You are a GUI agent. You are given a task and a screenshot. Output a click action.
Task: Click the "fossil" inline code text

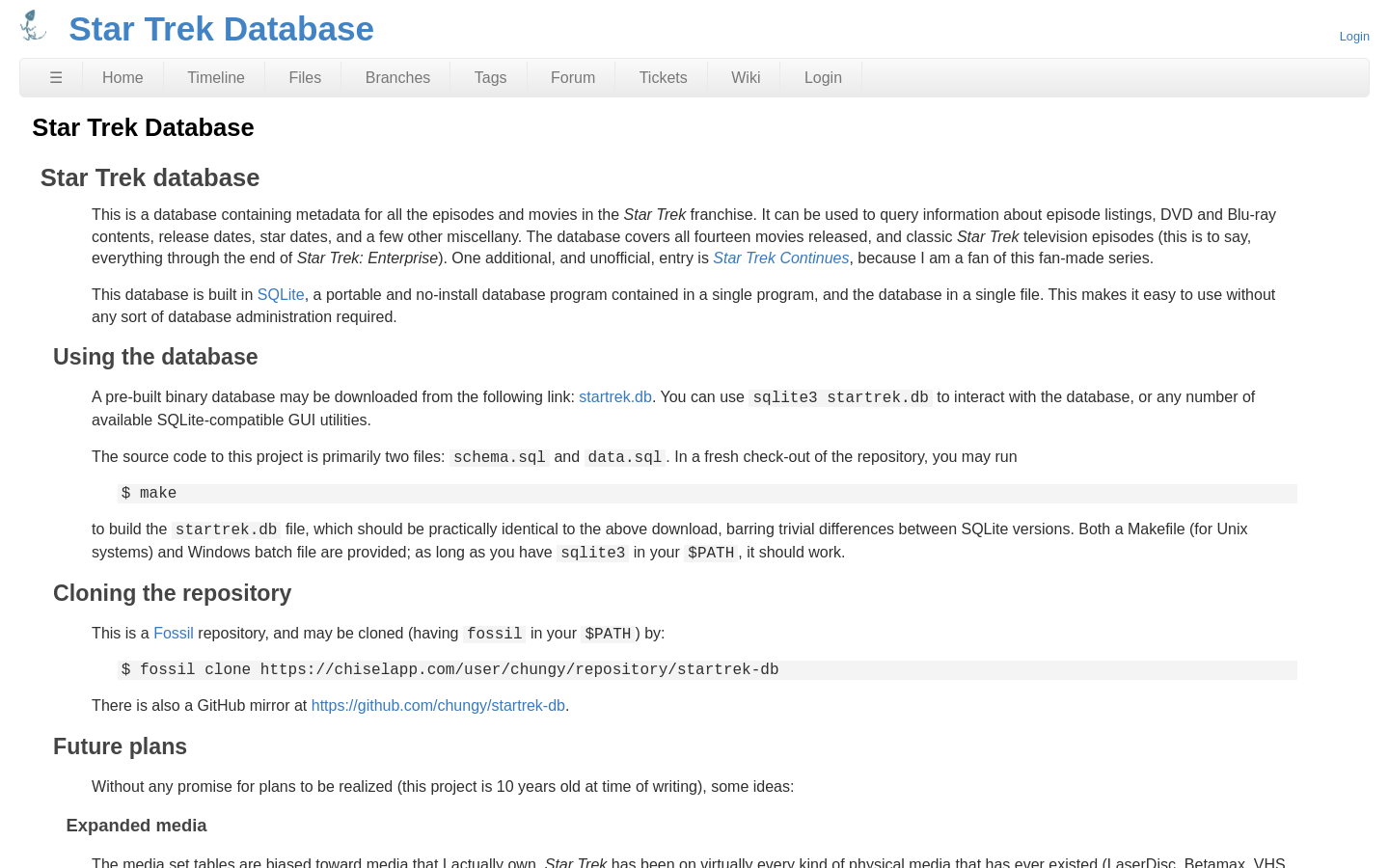point(494,634)
